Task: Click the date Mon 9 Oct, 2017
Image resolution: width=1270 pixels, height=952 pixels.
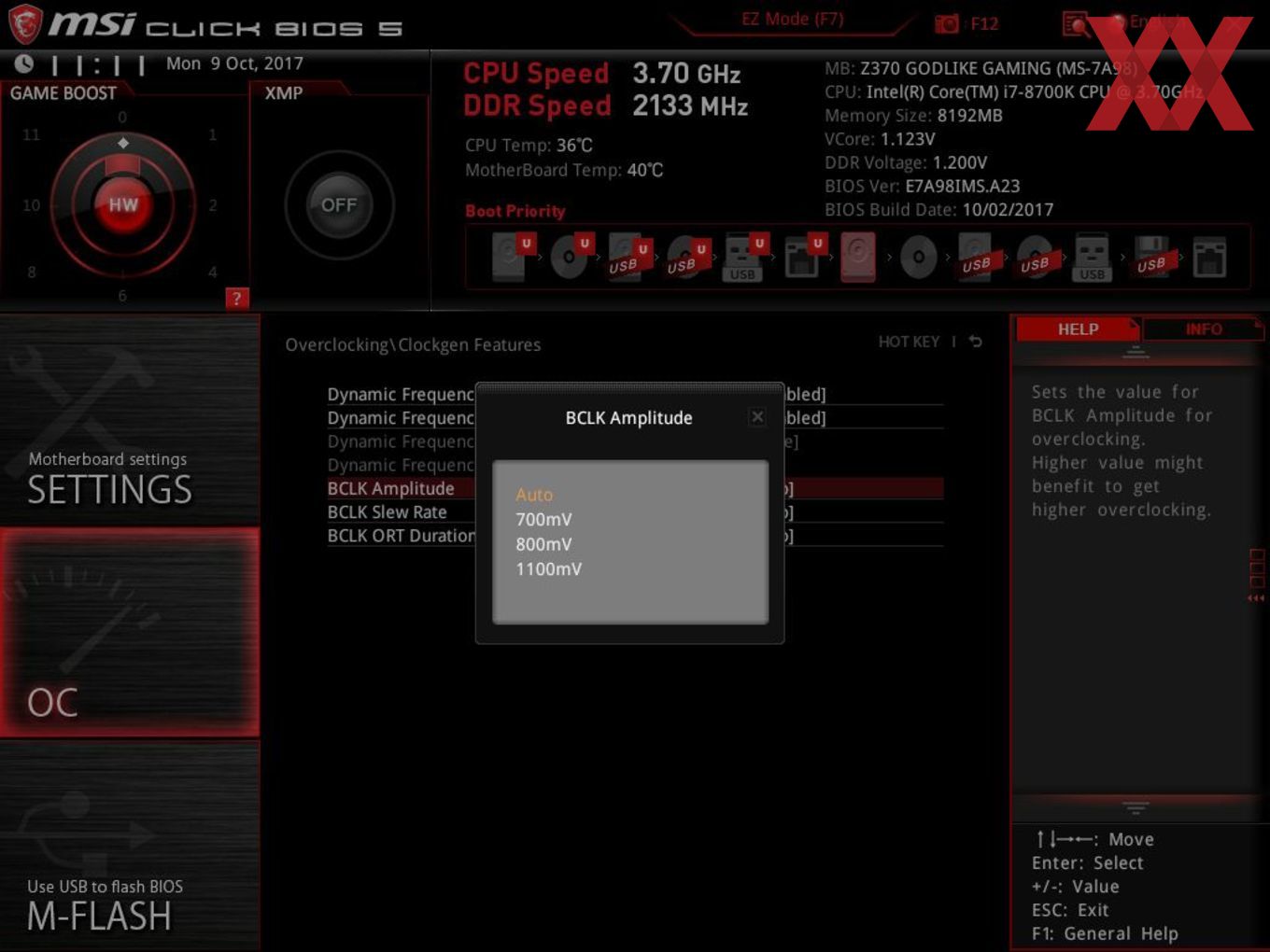Action: 234,63
